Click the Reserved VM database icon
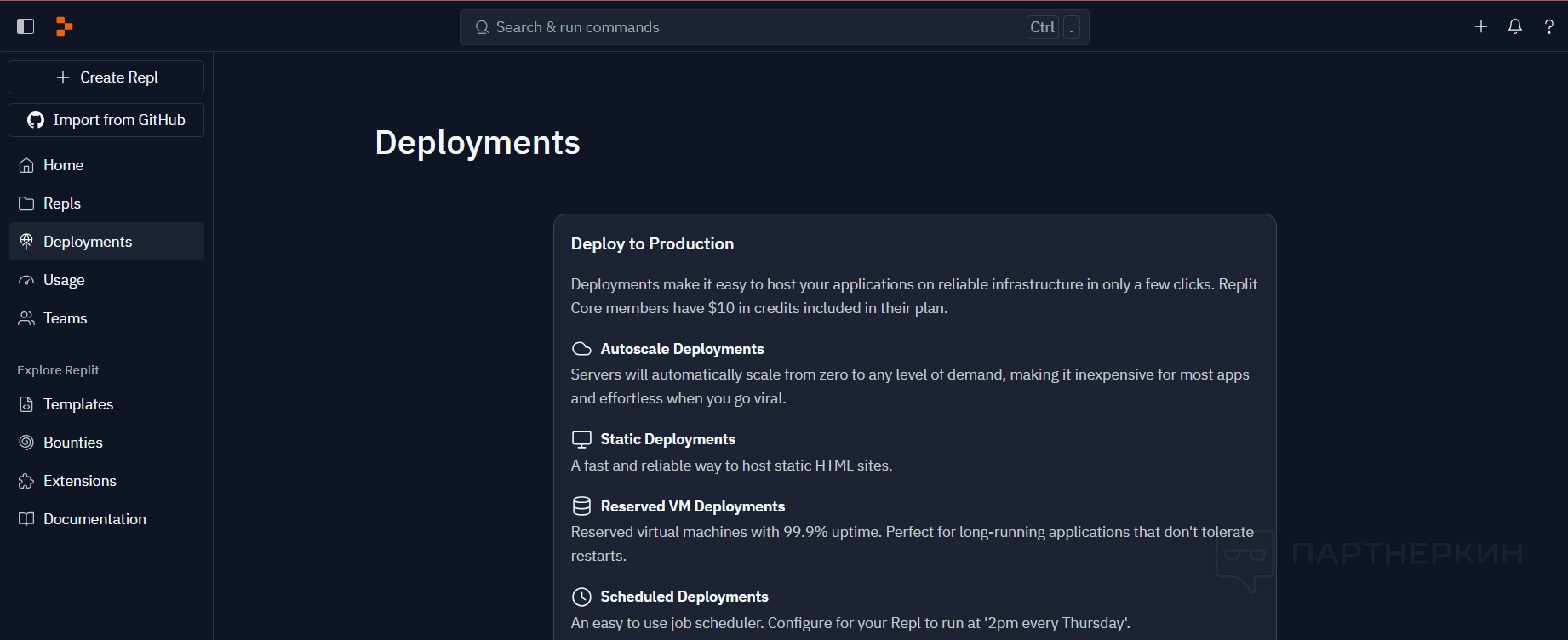1568x640 pixels. click(581, 506)
